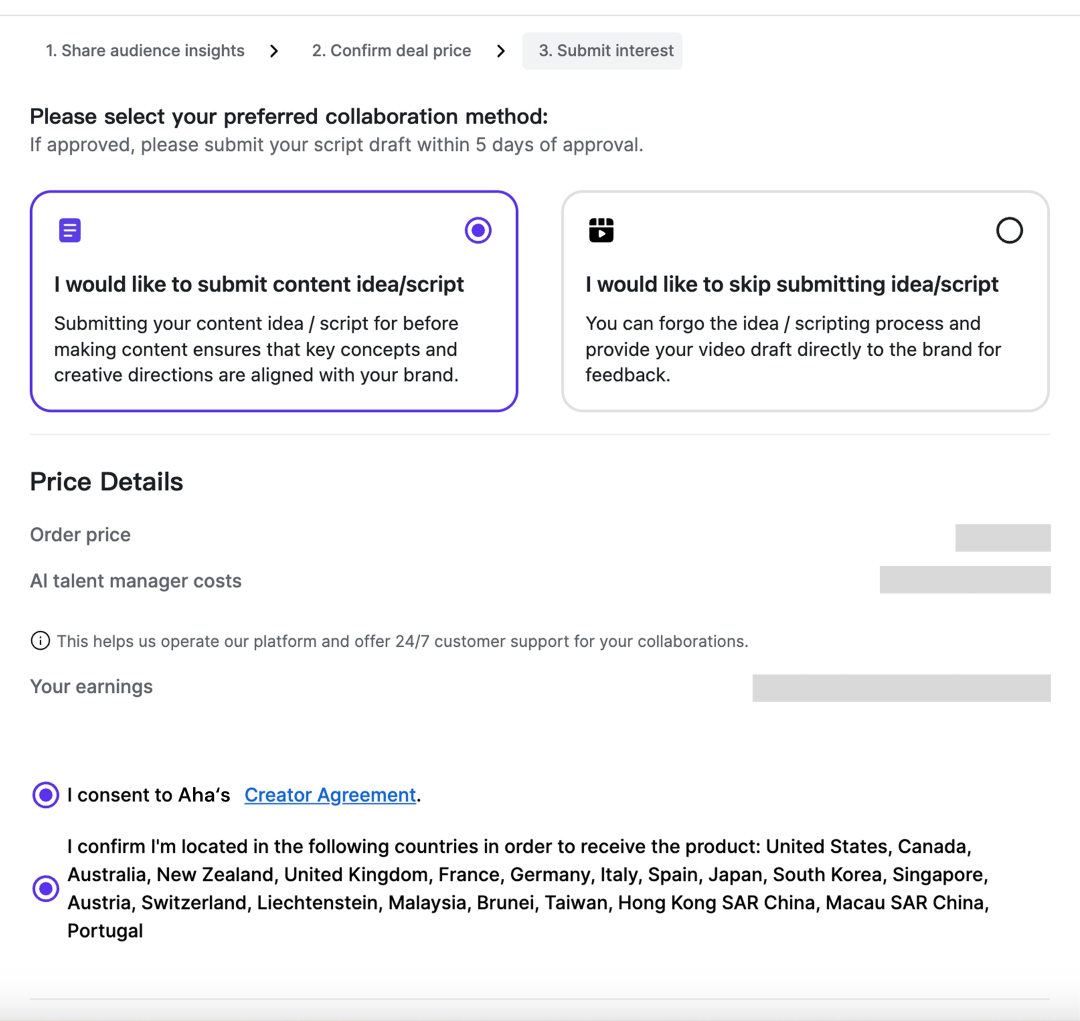Screen dimensions: 1080x1021
Task: Click the chevron after Confirm deal price
Action: point(501,51)
